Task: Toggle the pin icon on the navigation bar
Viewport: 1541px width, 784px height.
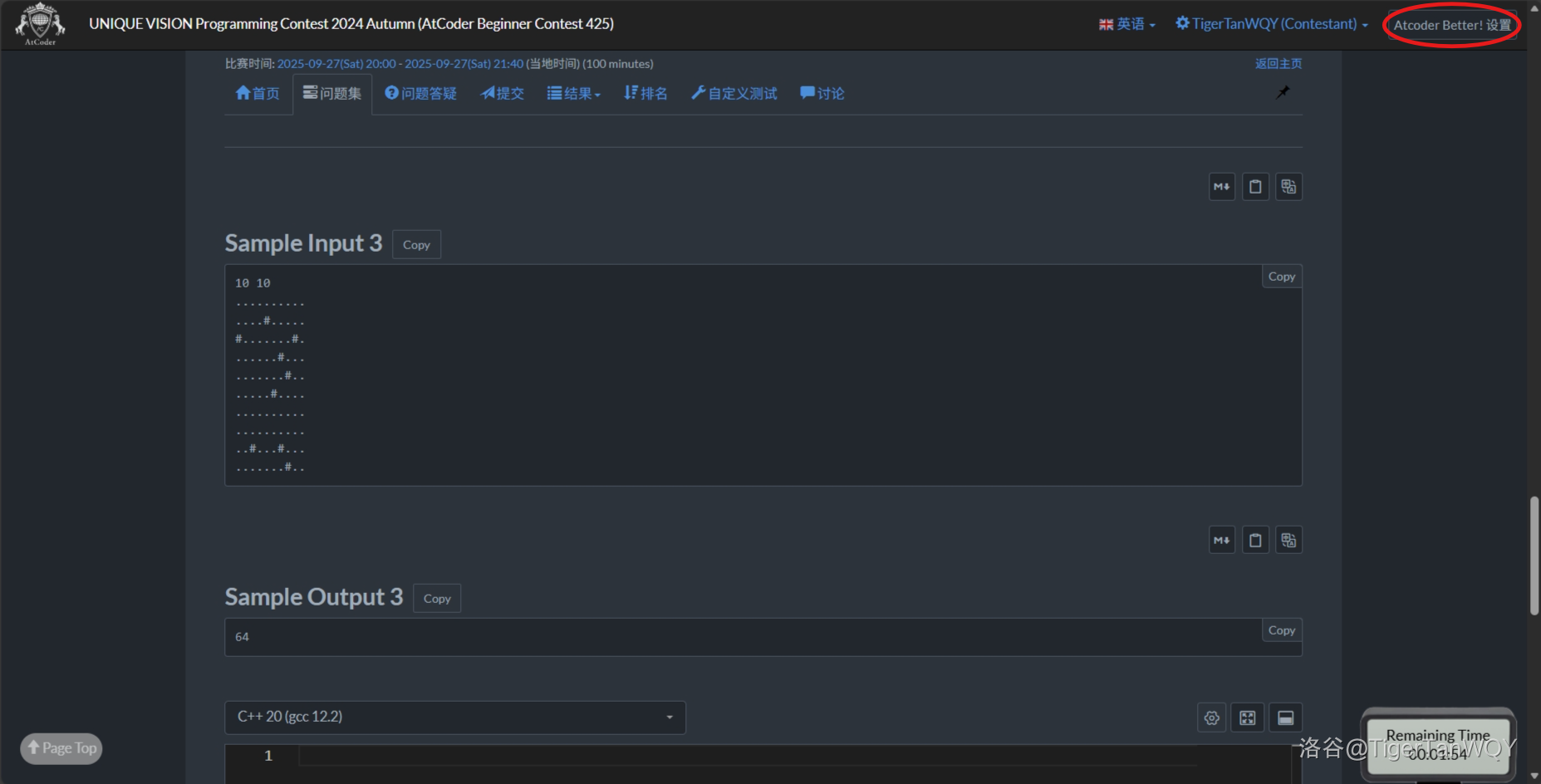Action: (x=1283, y=92)
